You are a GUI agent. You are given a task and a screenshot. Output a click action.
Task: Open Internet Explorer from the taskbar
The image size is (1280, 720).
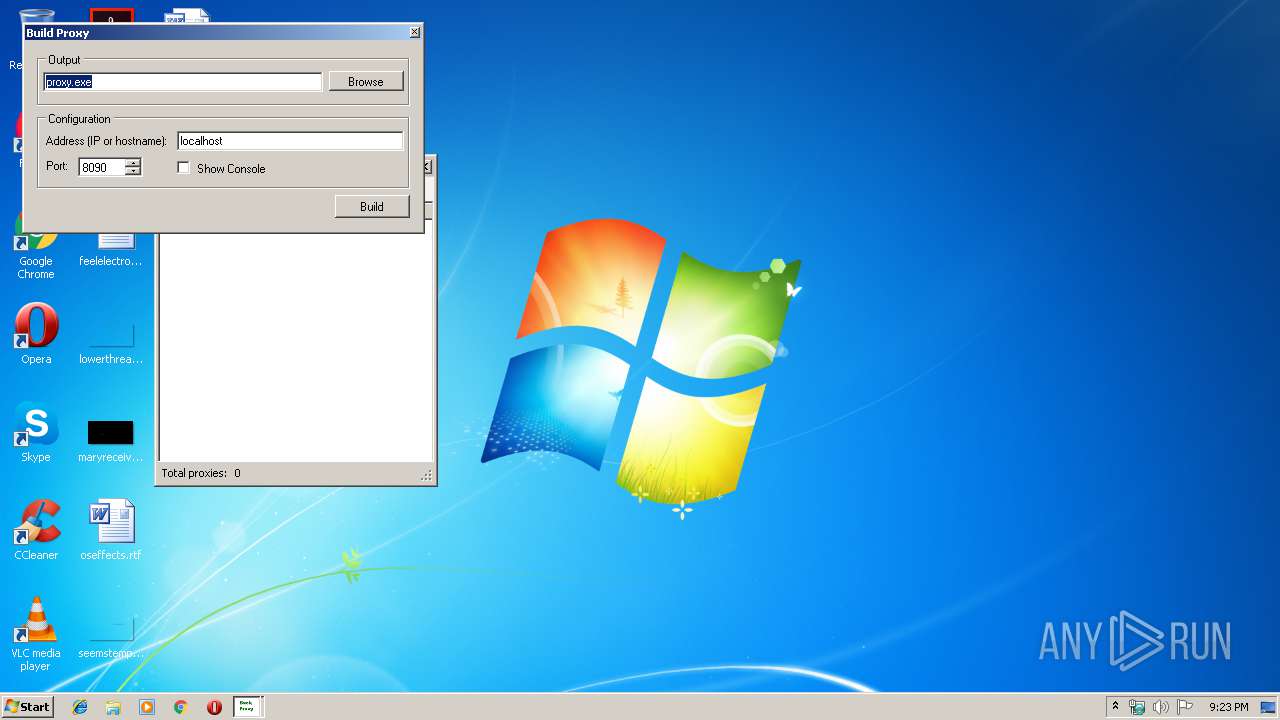80,707
